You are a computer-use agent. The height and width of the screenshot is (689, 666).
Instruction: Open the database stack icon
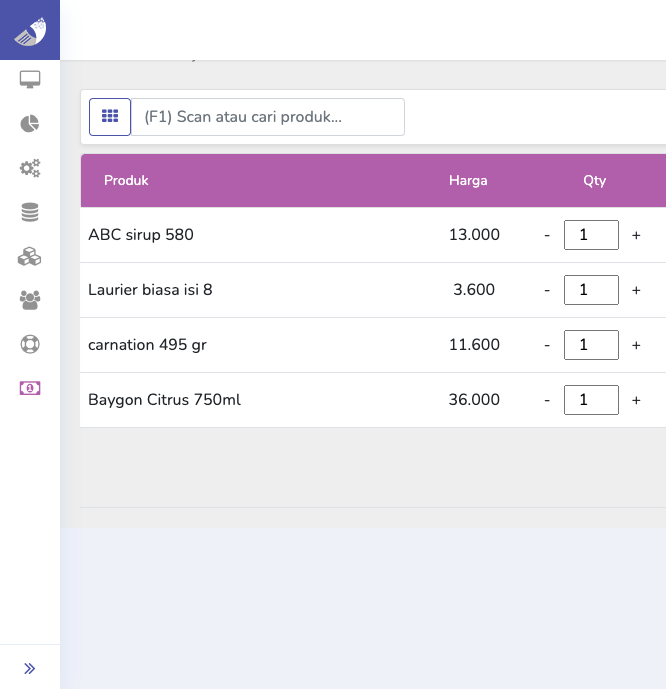(30, 212)
